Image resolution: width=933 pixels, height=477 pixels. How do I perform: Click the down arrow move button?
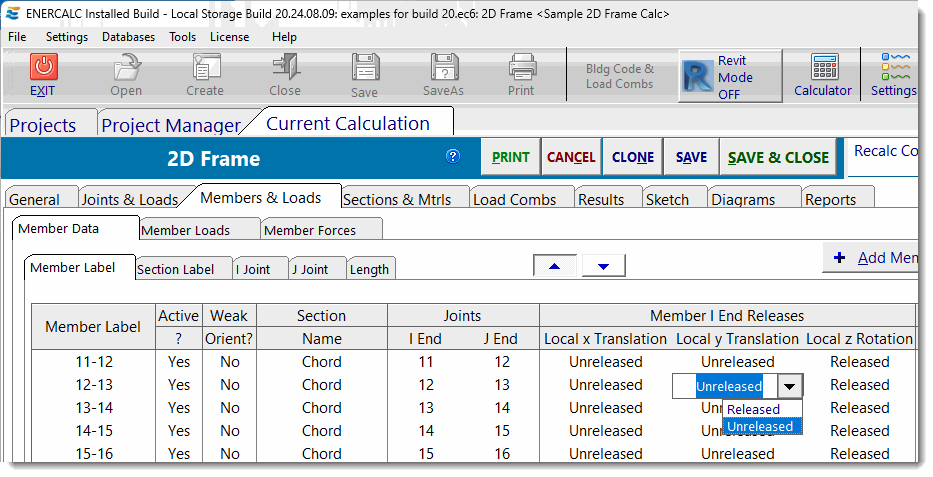[x=603, y=266]
